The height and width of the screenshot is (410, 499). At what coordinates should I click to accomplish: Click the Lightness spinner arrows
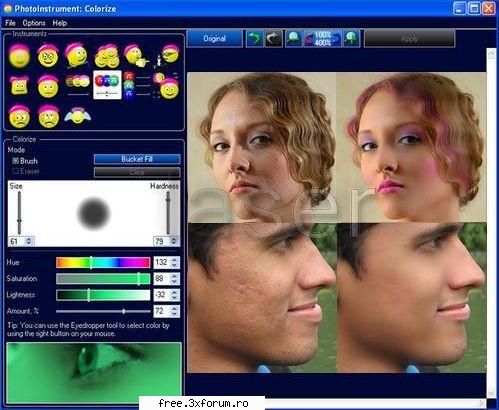(175, 295)
